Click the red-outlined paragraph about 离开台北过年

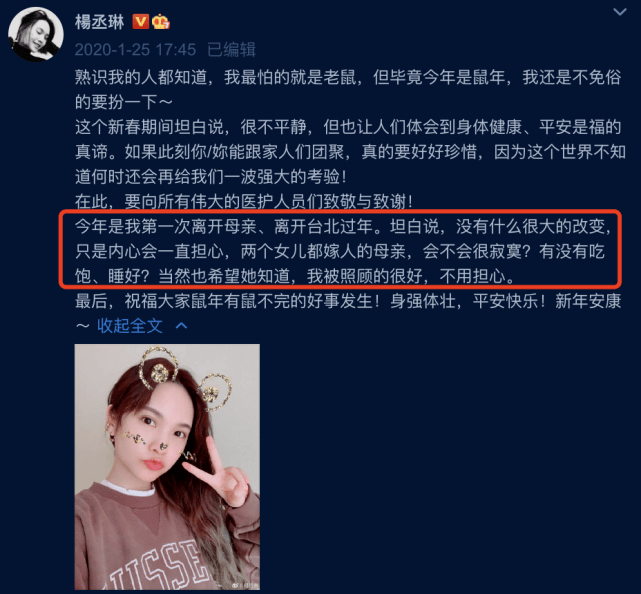coord(341,251)
